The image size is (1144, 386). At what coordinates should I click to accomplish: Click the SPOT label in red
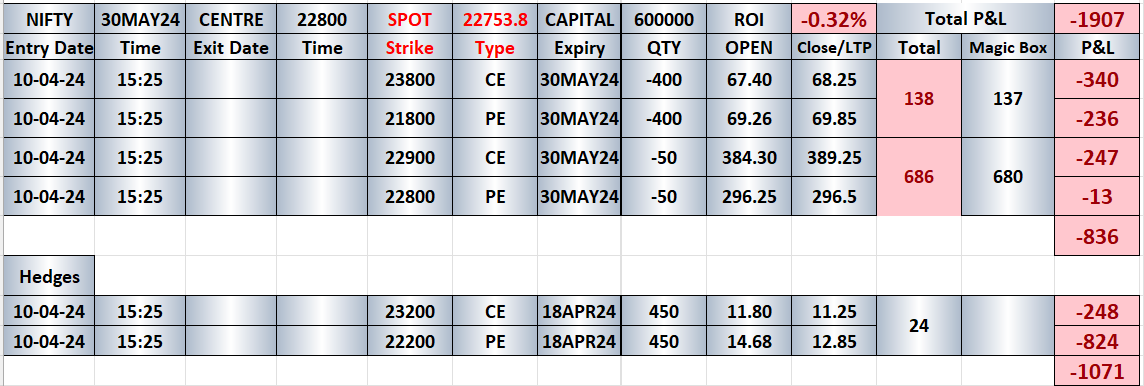pyautogui.click(x=409, y=19)
